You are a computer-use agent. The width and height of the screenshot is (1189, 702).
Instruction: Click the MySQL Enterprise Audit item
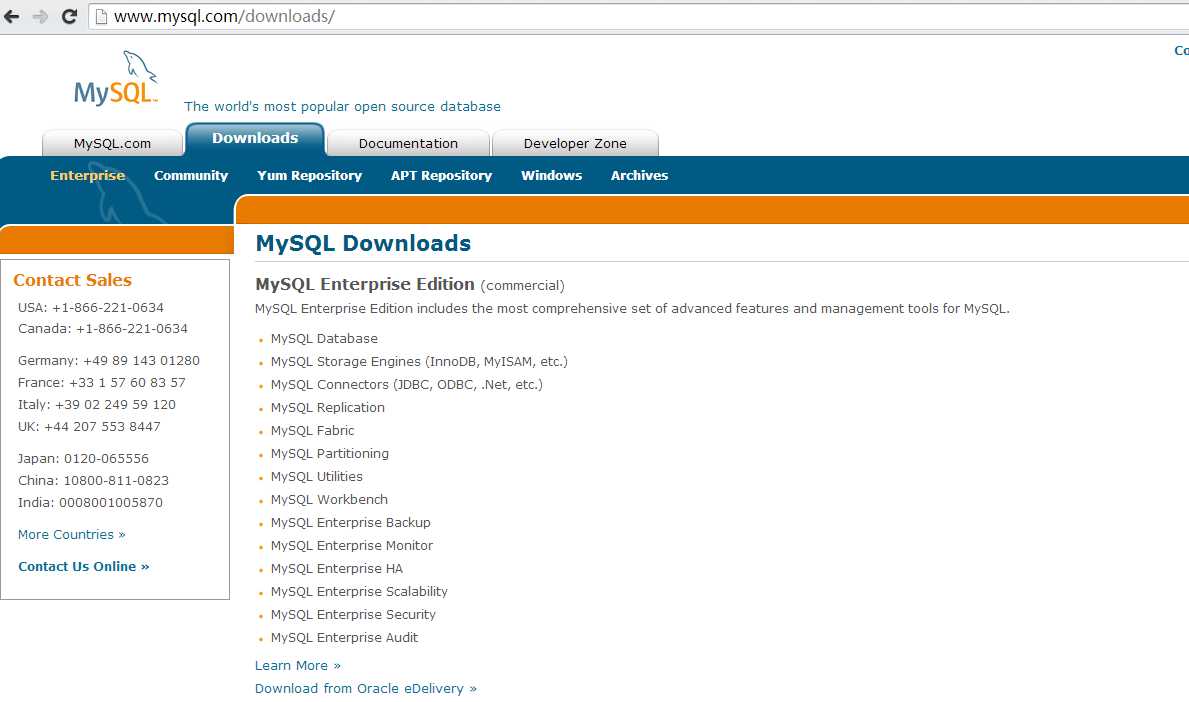pos(344,638)
